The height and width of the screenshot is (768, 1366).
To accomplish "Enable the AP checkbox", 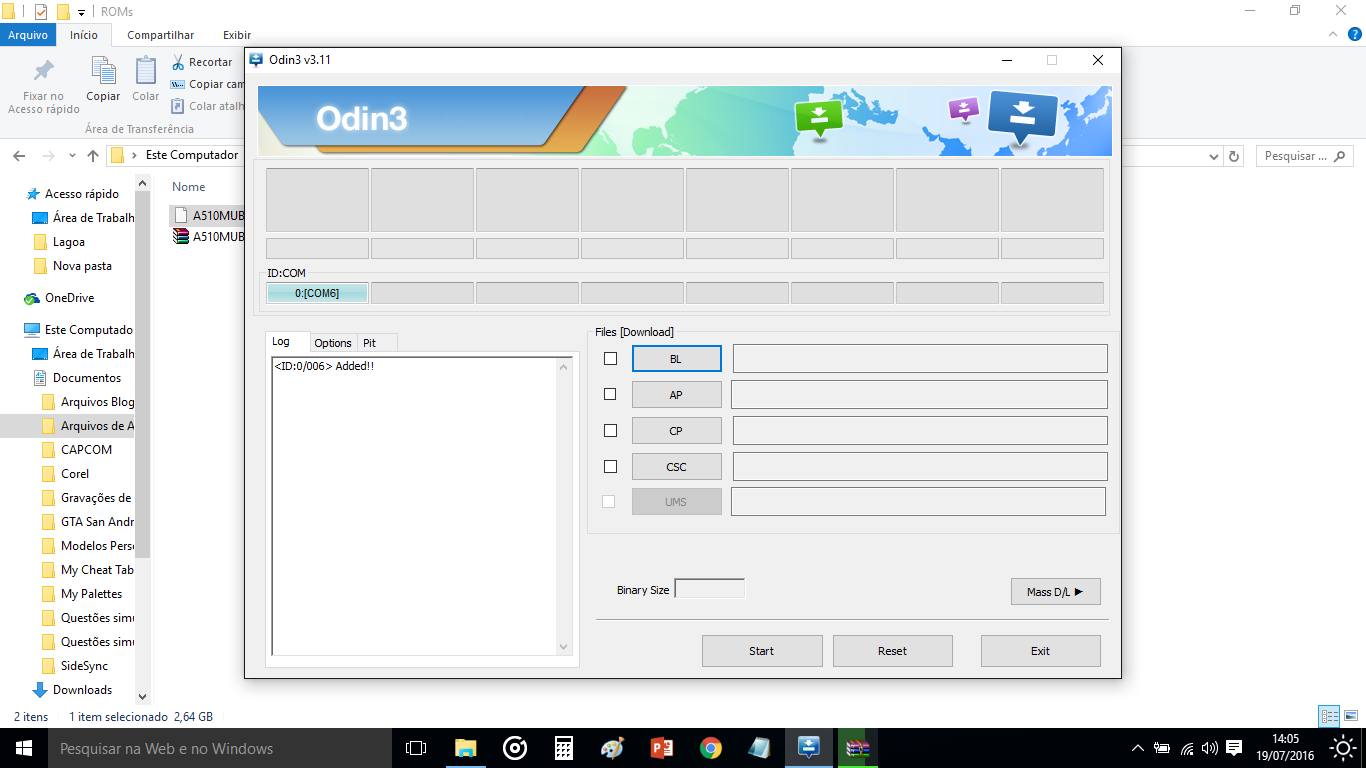I will pos(610,394).
